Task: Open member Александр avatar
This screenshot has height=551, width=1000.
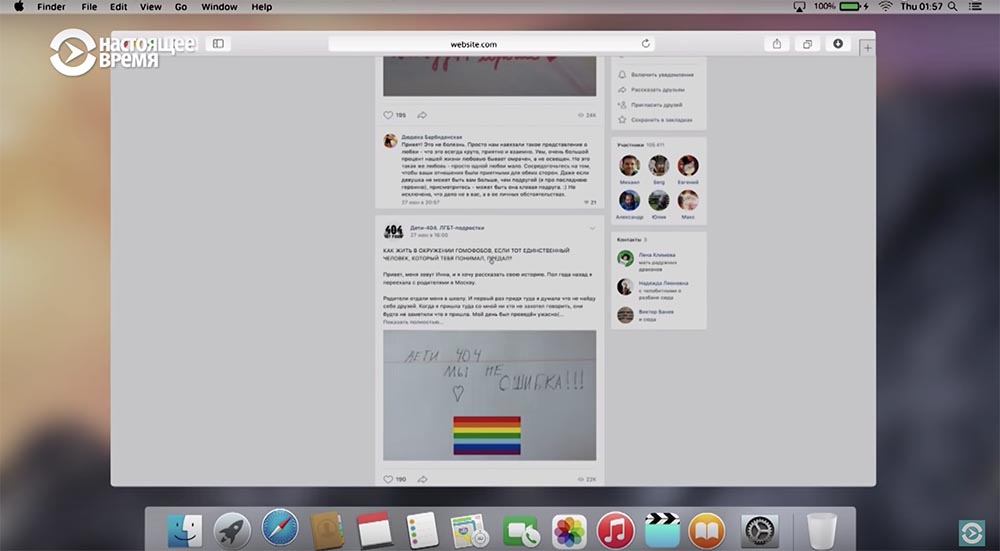Action: point(629,200)
